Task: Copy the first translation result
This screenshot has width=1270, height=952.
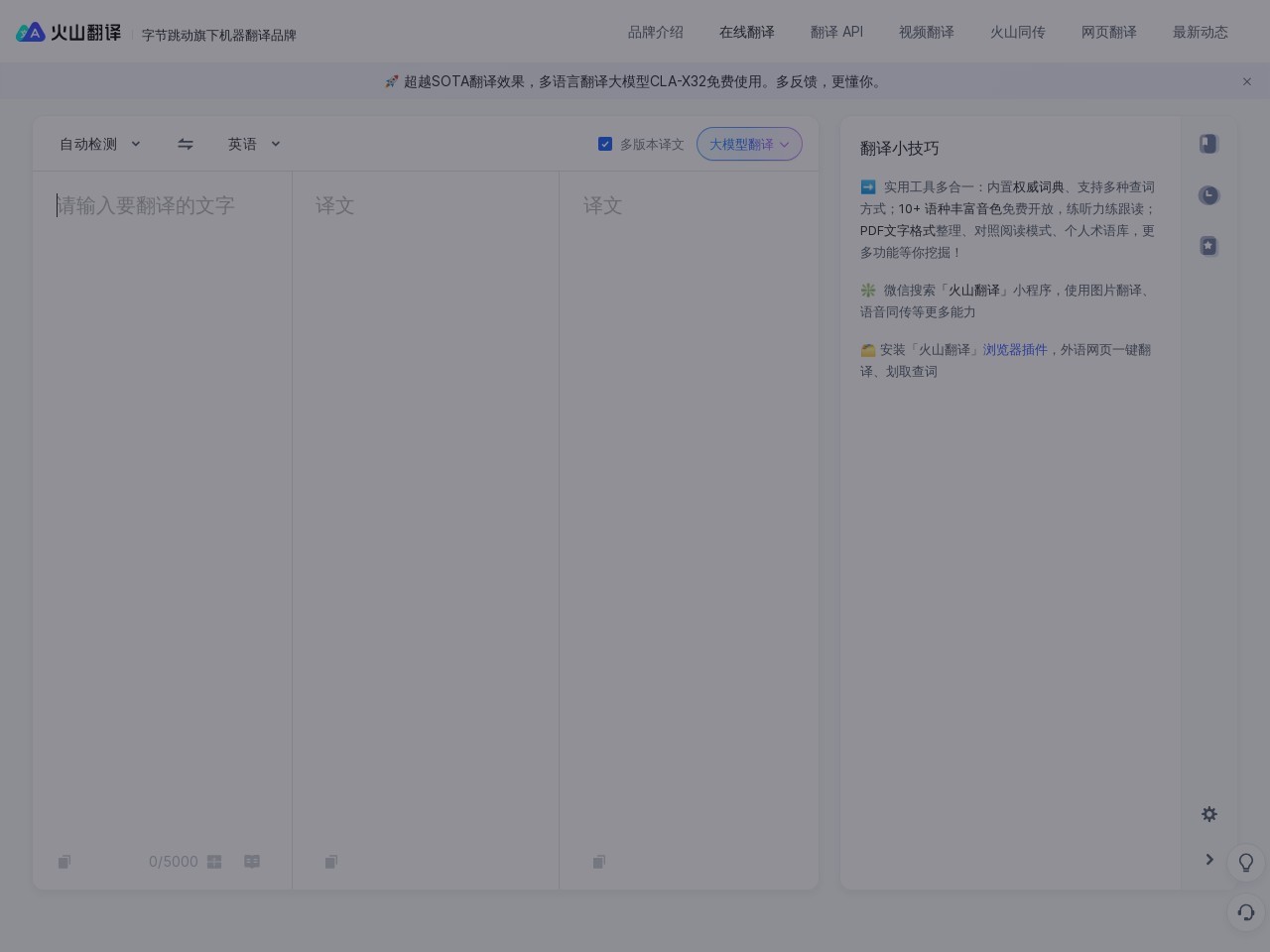Action: pos(331,862)
